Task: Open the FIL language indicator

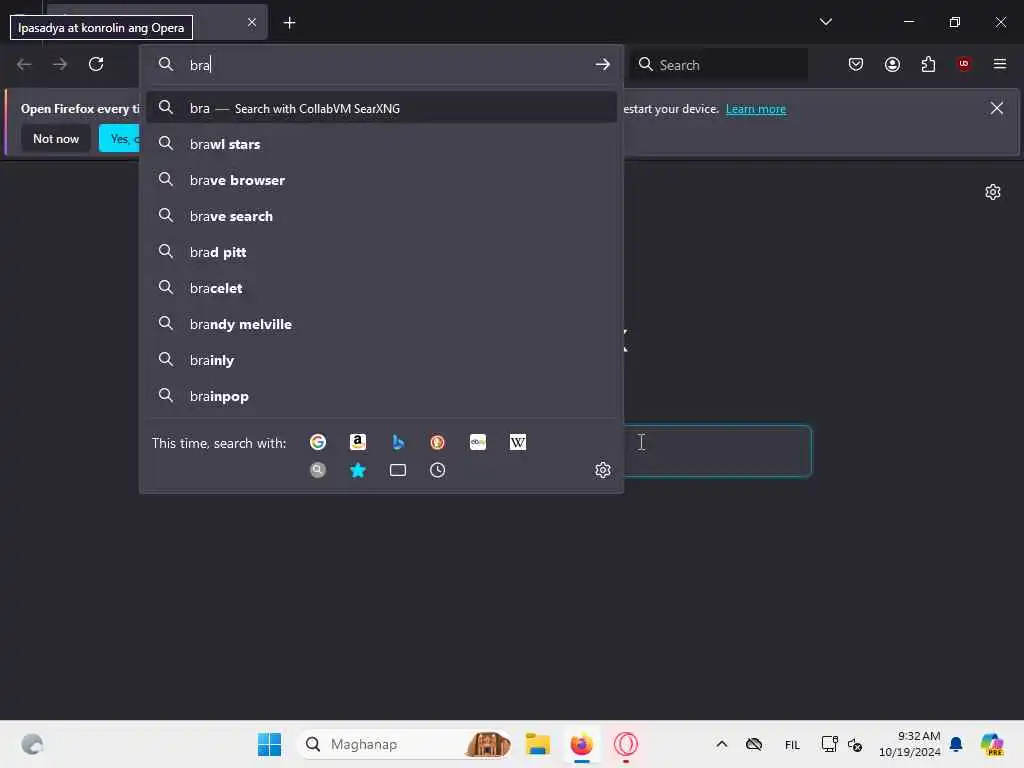Action: (x=792, y=744)
